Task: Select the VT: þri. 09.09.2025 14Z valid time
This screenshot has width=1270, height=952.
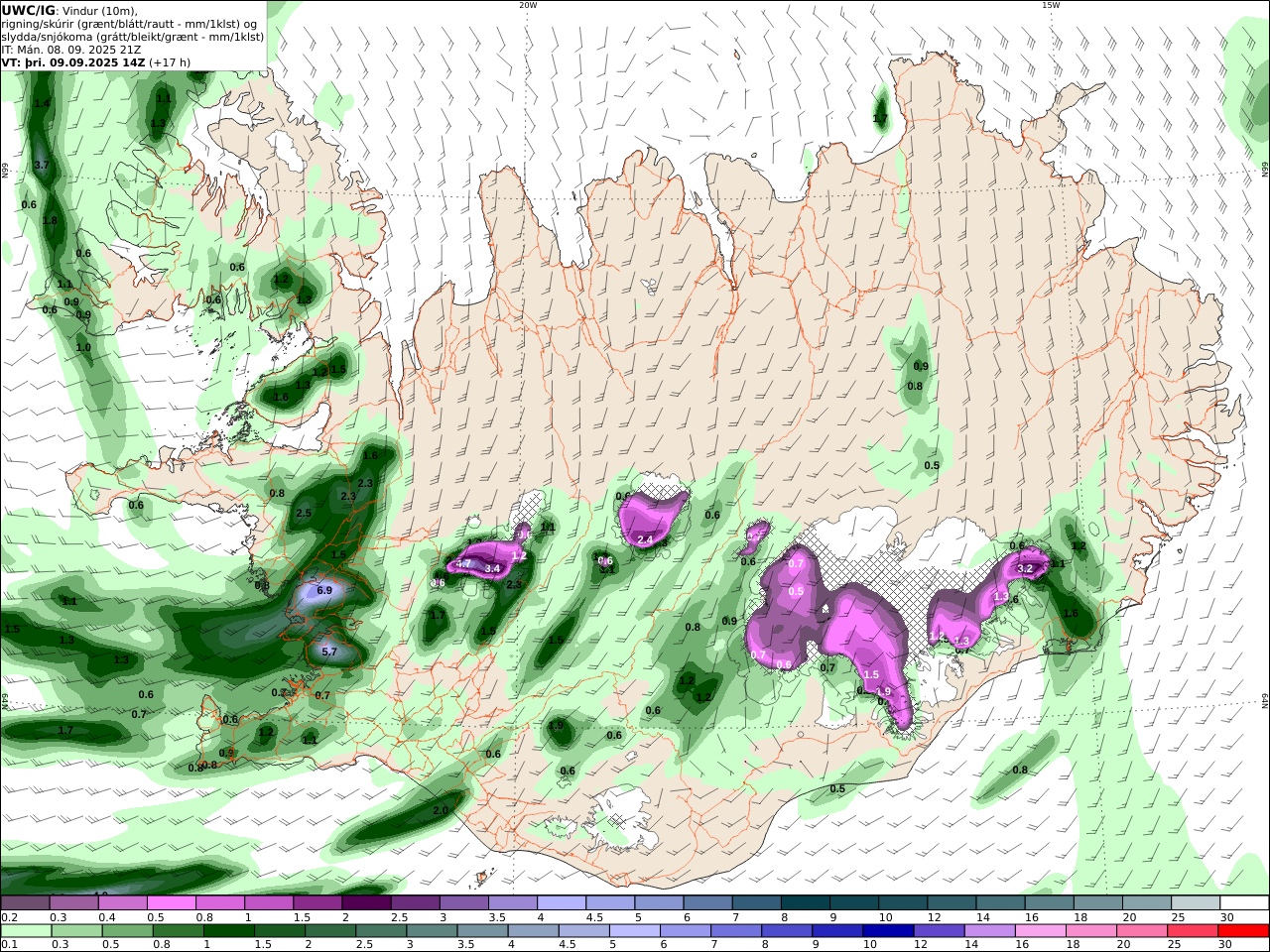Action: pos(73,62)
